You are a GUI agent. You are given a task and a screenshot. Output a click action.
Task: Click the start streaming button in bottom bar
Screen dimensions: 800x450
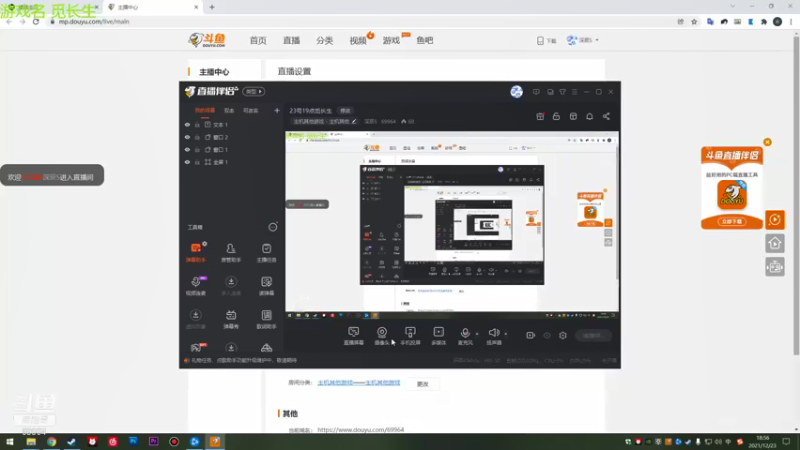(593, 335)
